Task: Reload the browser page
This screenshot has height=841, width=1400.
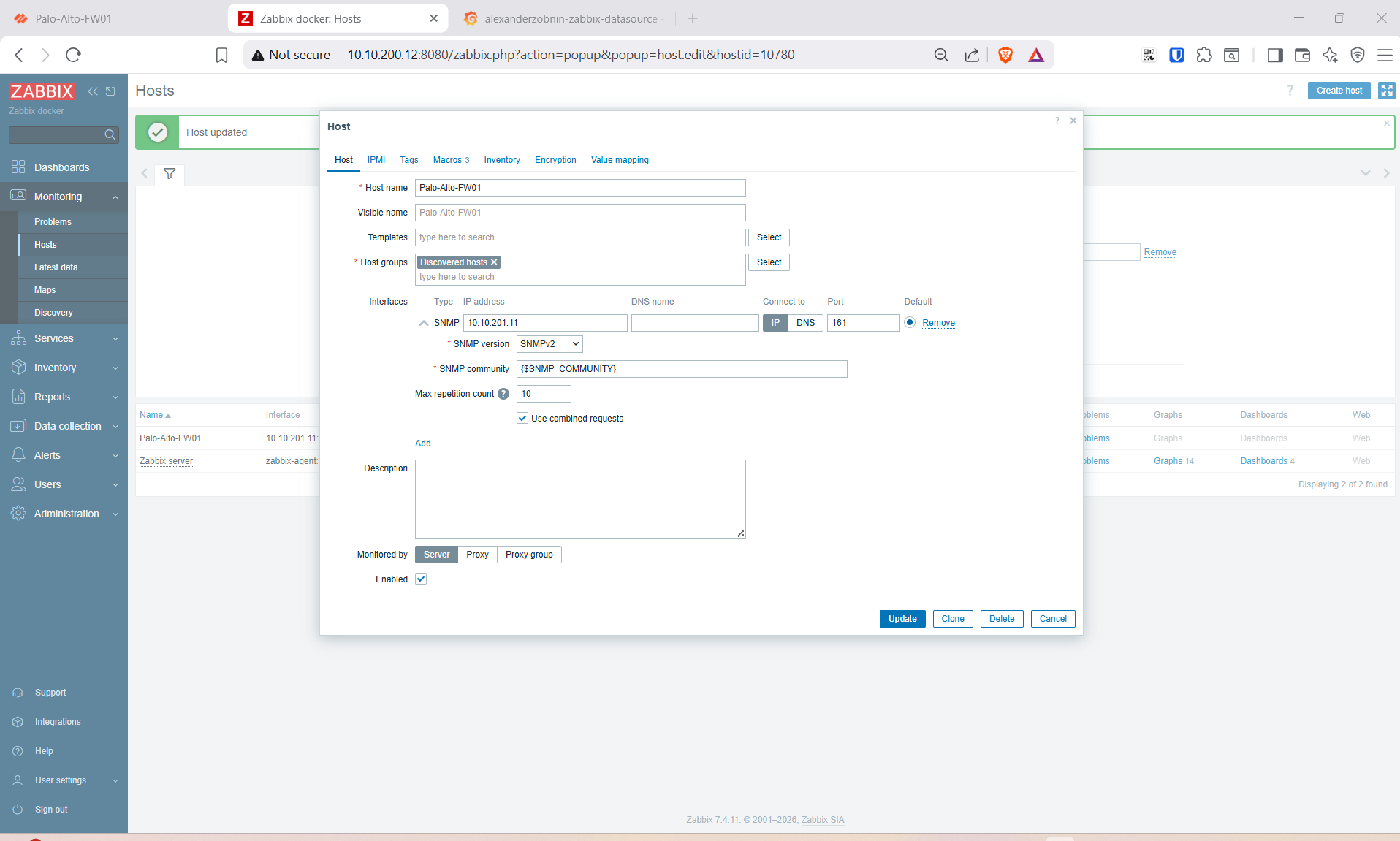Action: coord(73,55)
